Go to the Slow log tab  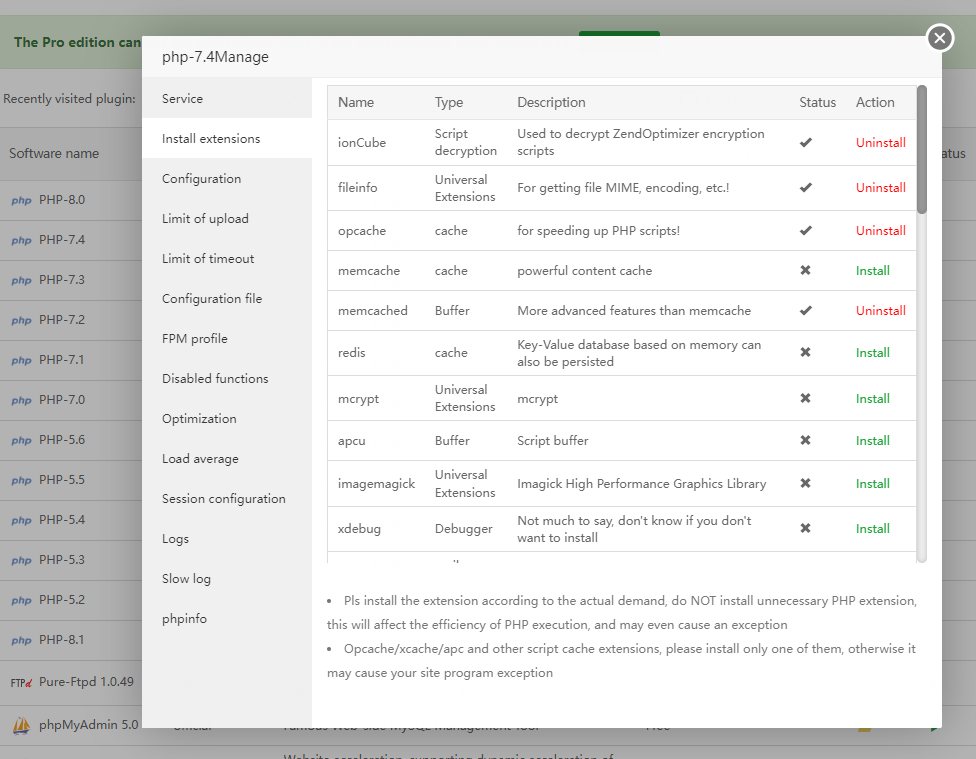pos(186,579)
